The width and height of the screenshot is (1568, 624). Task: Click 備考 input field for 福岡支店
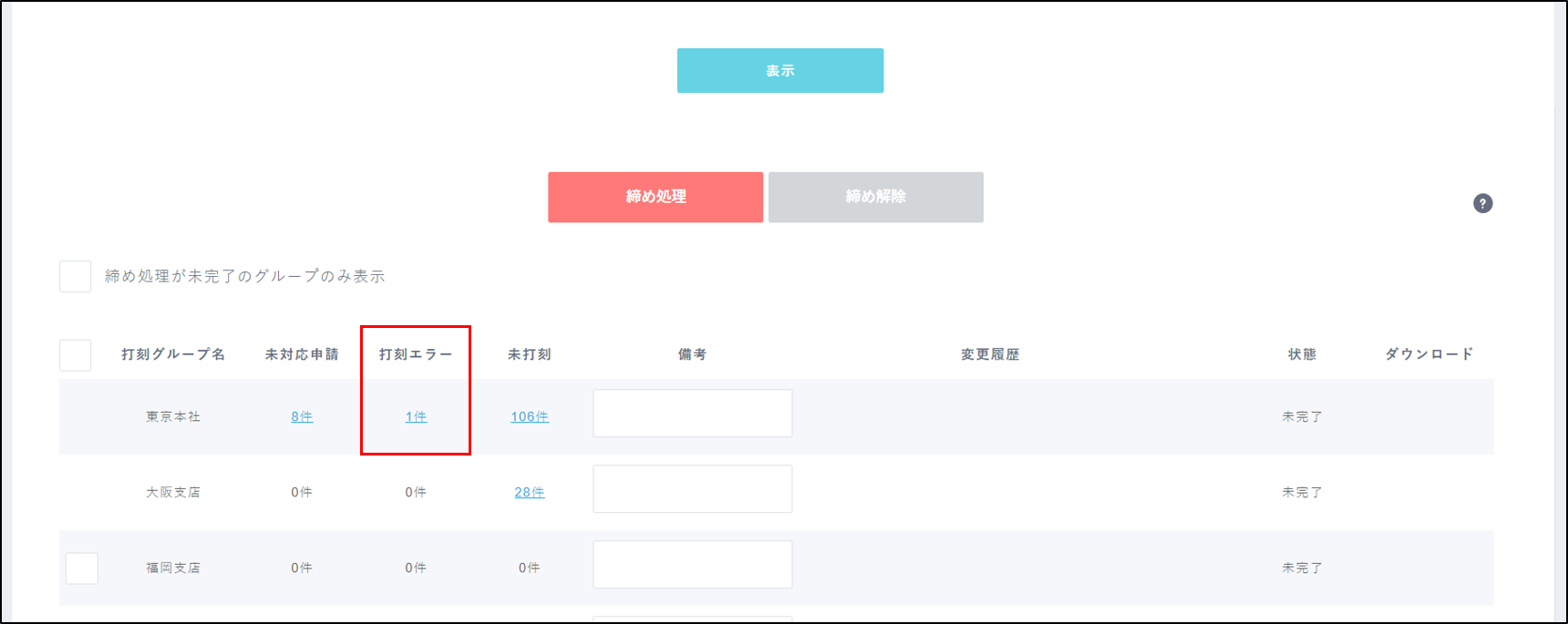pos(692,565)
